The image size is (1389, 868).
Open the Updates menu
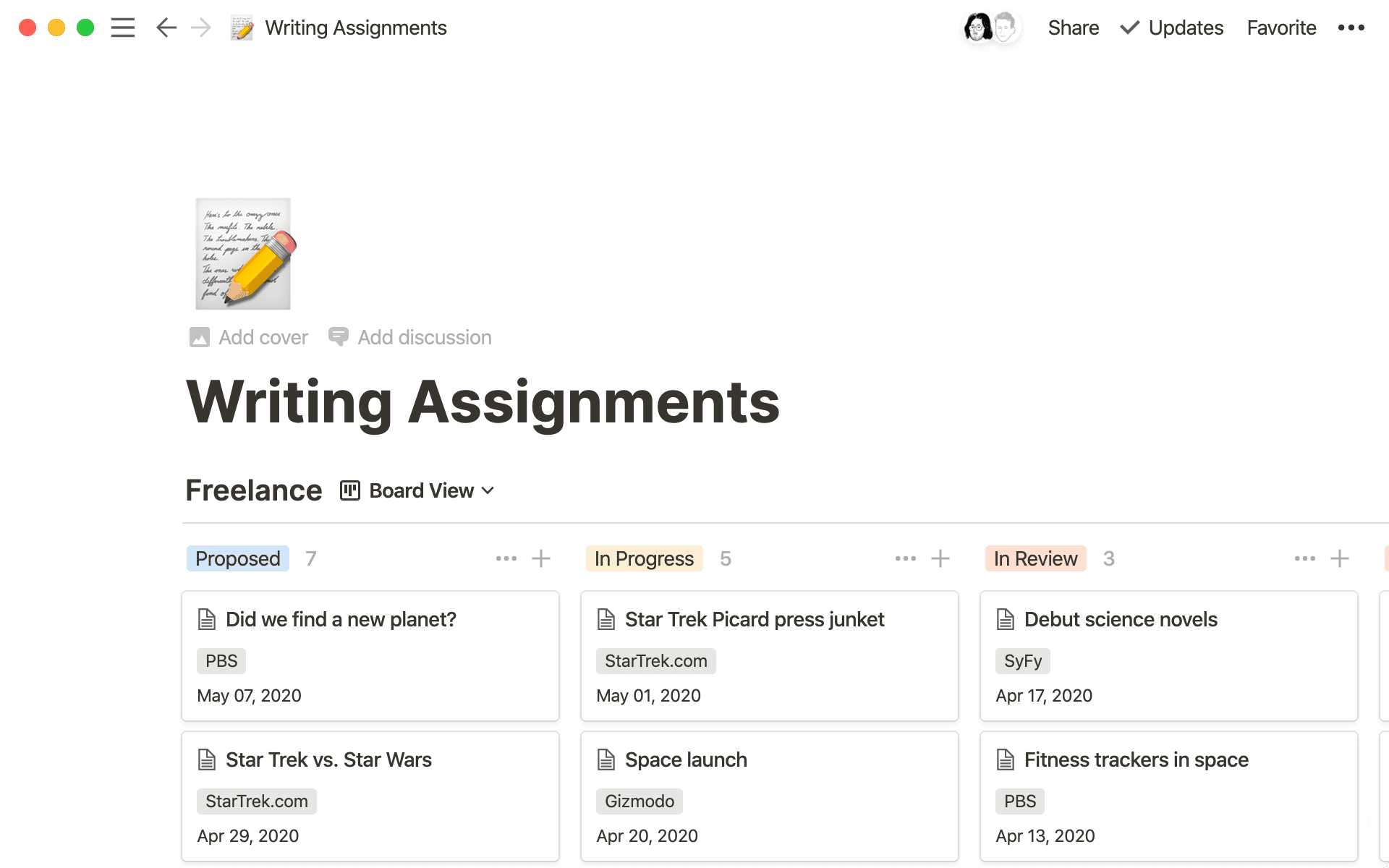pos(1172,27)
